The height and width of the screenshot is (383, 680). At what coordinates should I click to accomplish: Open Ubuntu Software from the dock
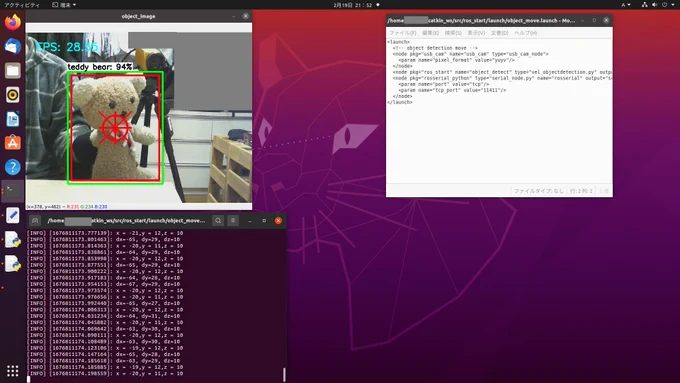coord(13,143)
